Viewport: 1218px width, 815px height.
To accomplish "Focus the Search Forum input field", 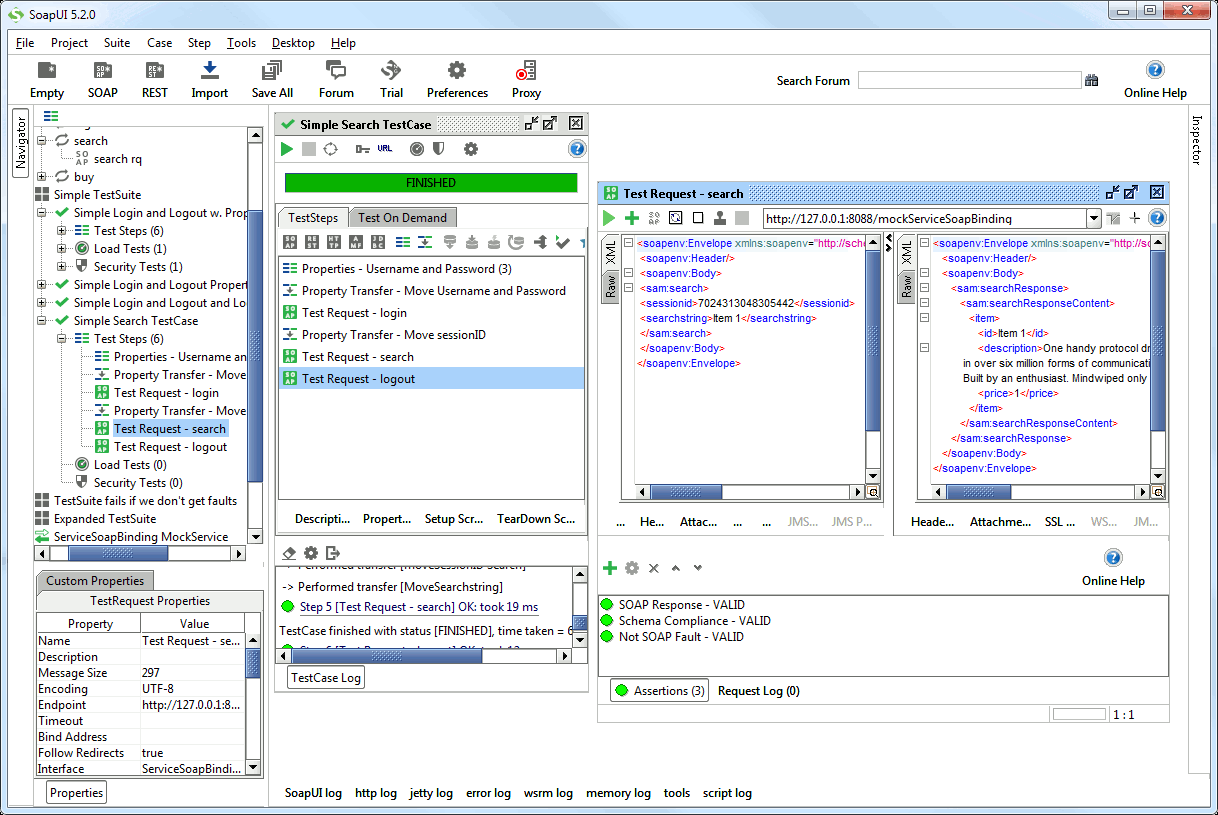I will click(x=969, y=81).
